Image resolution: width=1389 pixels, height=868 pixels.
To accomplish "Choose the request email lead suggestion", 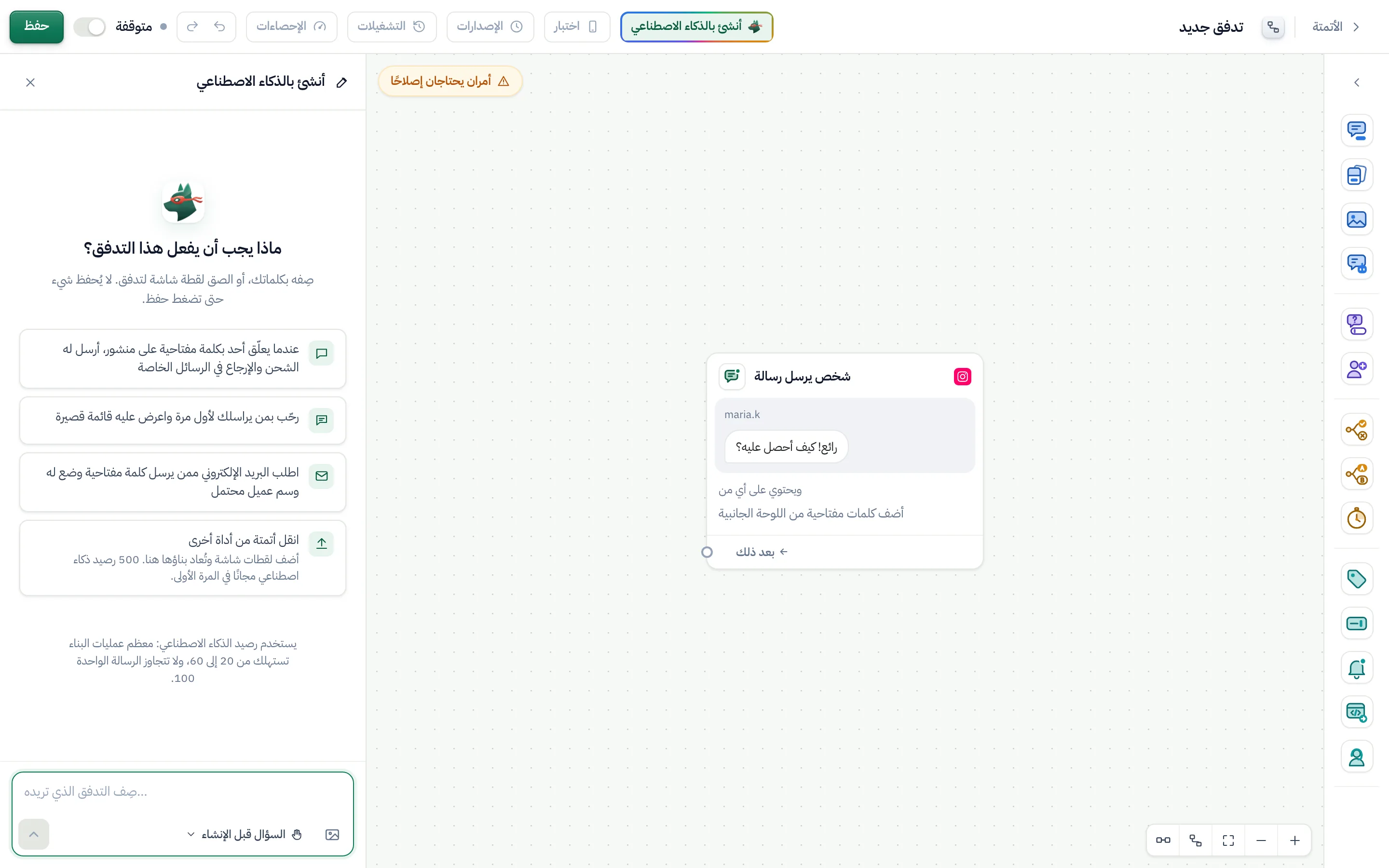I will (x=182, y=482).
